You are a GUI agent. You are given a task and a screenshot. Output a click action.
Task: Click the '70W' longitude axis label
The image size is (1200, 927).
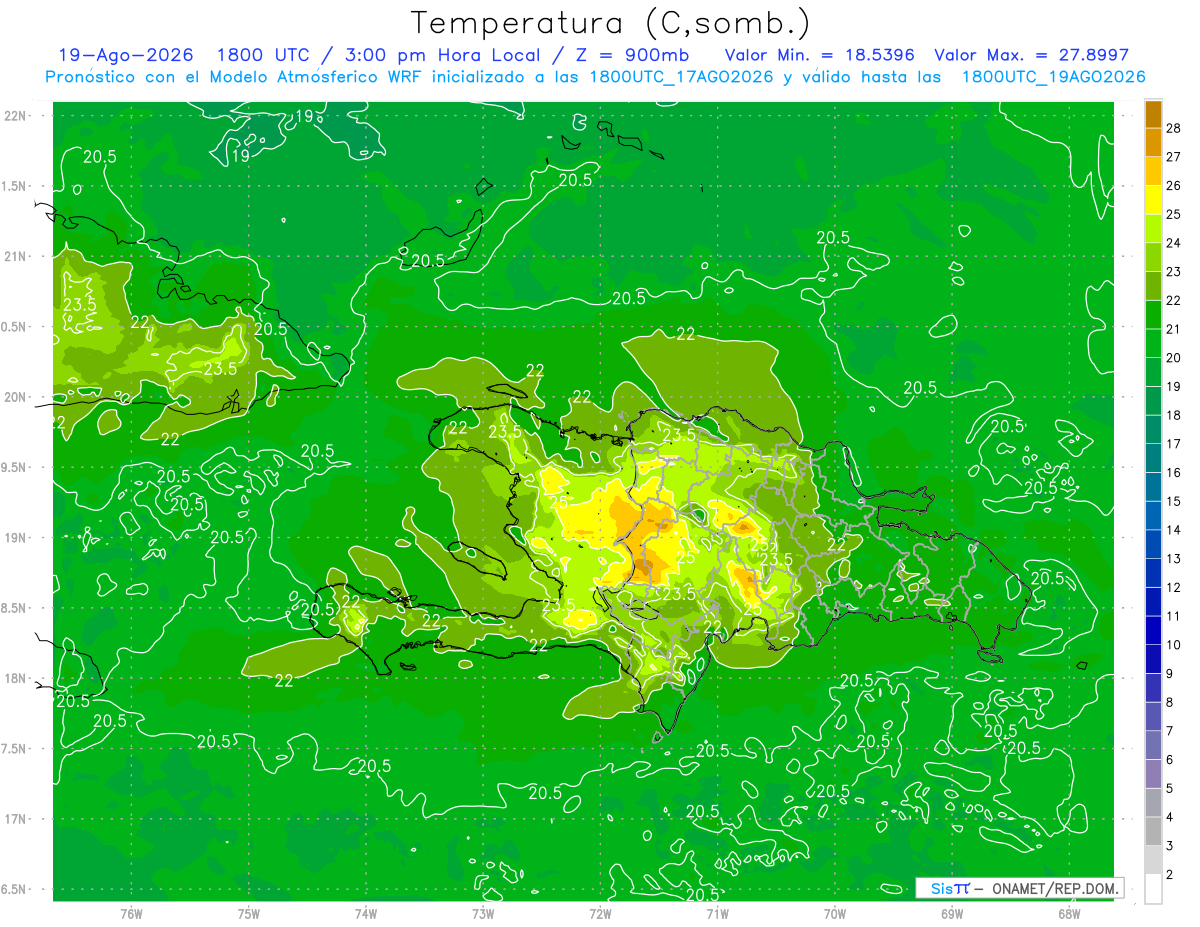[x=834, y=914]
